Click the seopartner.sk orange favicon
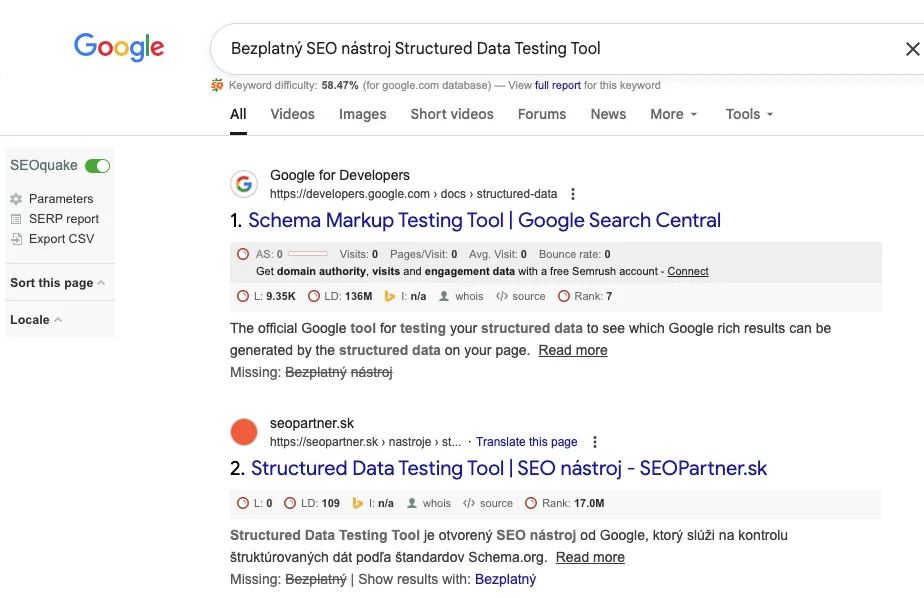The height and width of the screenshot is (598, 924). pyautogui.click(x=244, y=432)
